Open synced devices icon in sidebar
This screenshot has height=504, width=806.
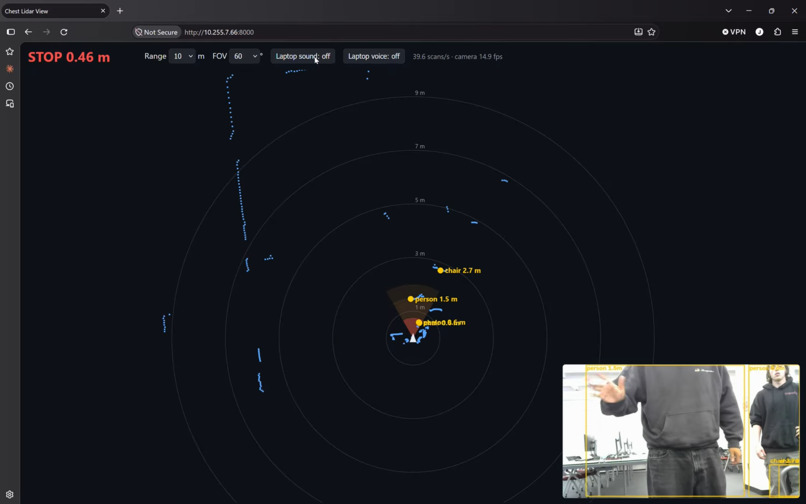(10, 103)
